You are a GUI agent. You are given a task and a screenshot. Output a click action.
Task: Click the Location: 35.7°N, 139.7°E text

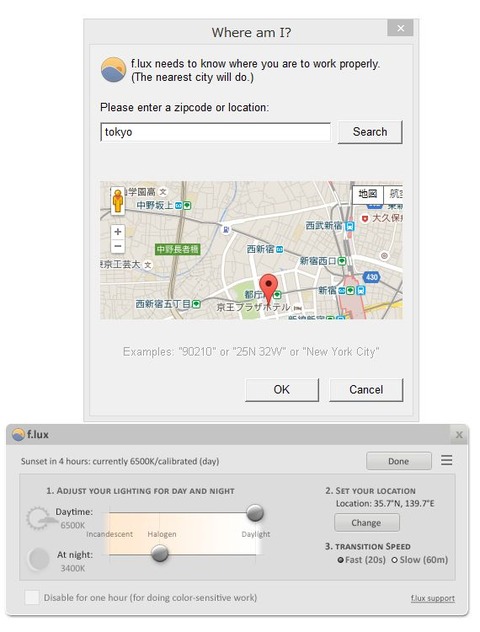coord(385,503)
